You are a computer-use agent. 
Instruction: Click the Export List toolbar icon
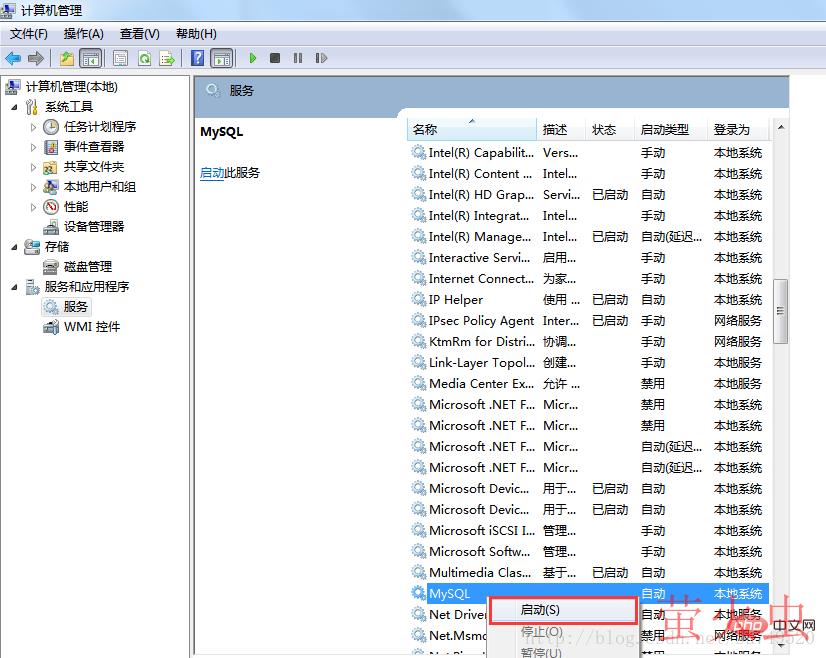[x=167, y=59]
